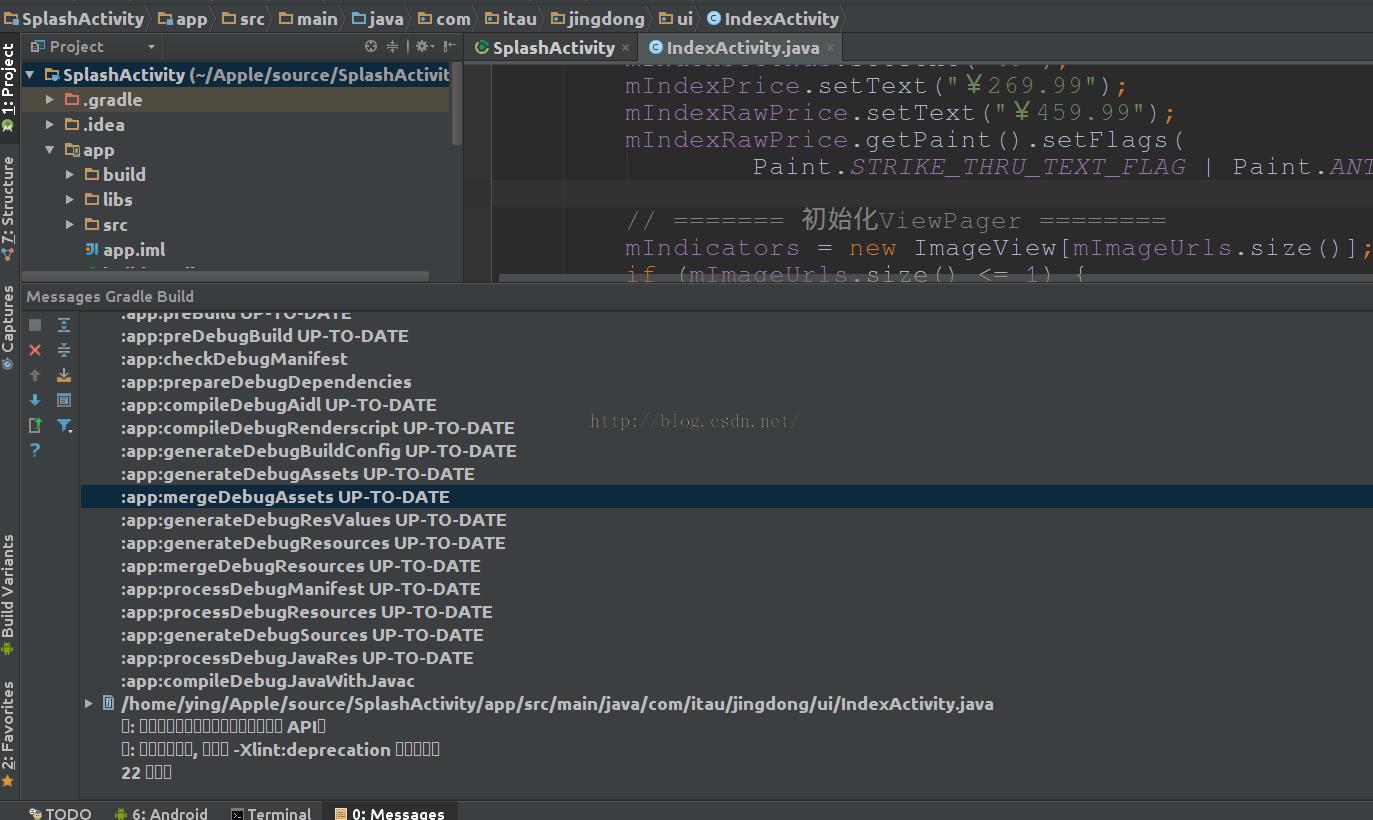Expand the build folder arrow
This screenshot has height=820, width=1373.
tap(70, 174)
